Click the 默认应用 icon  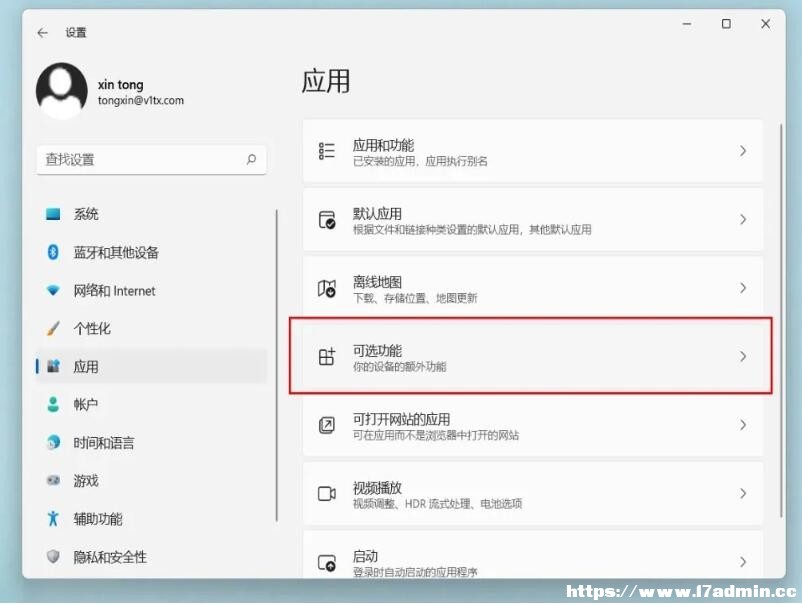[326, 220]
